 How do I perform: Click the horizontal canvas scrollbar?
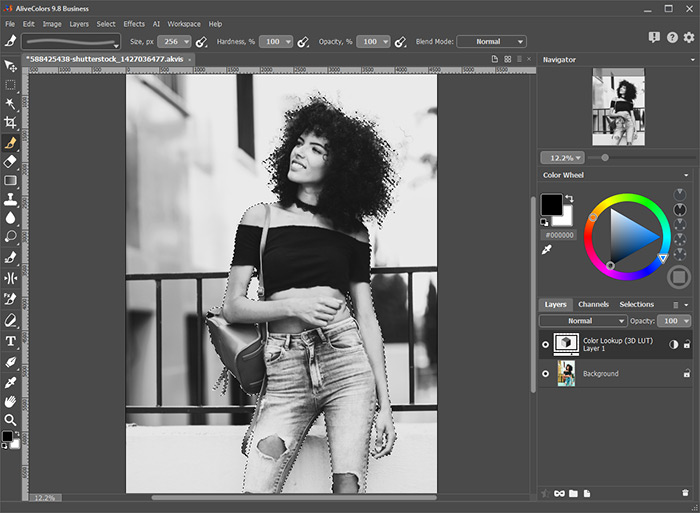294,497
